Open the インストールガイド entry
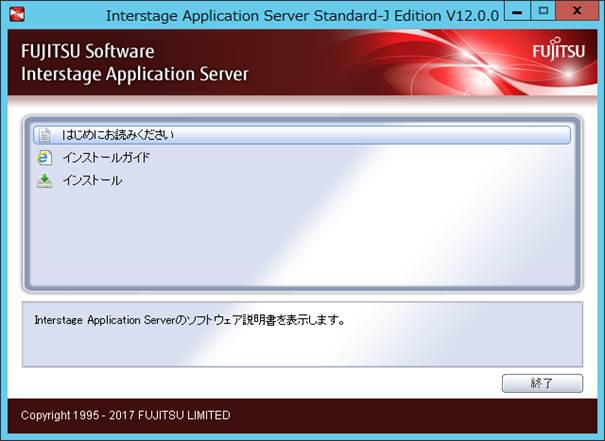 [106, 158]
